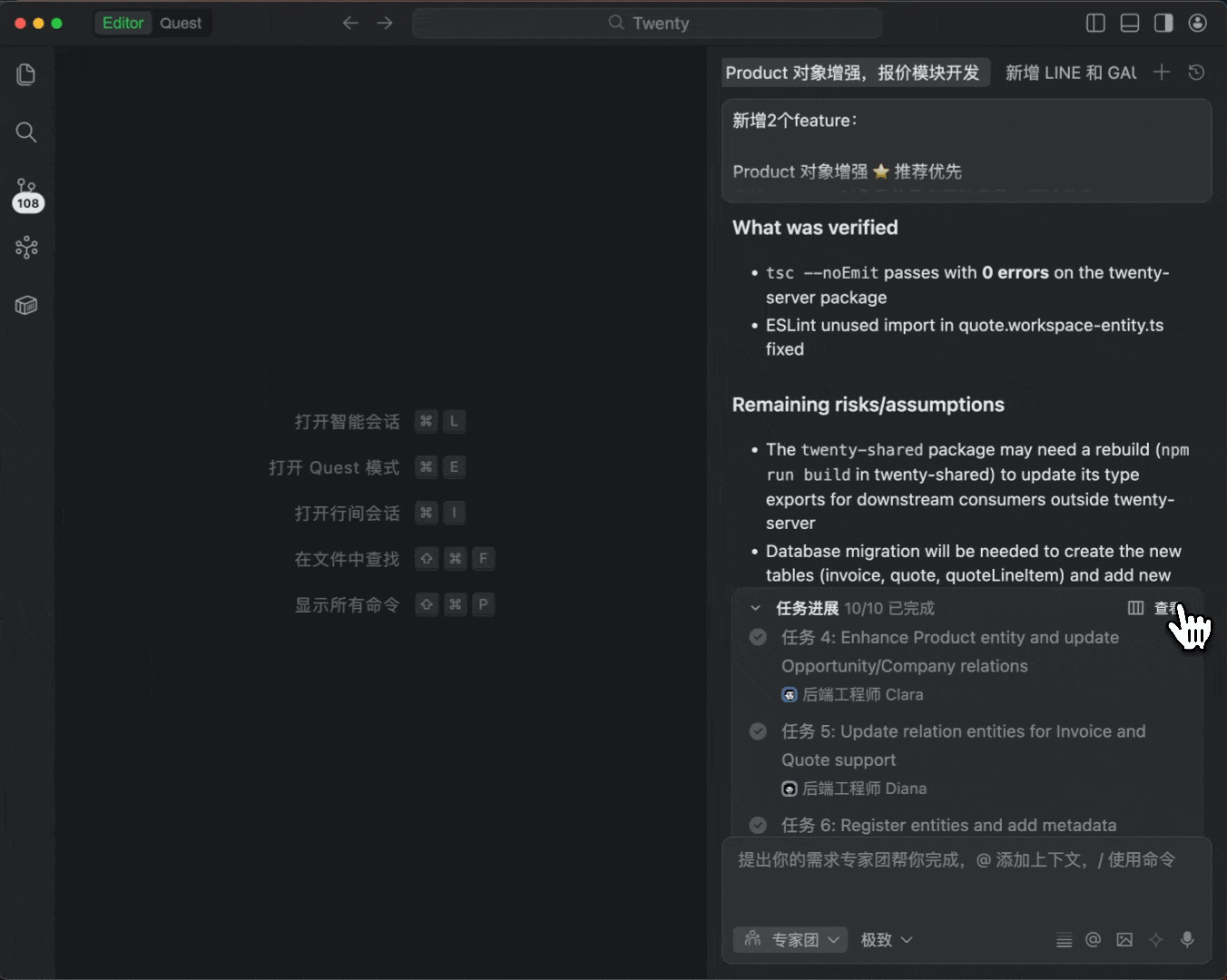Click the @ add context icon

[1094, 940]
